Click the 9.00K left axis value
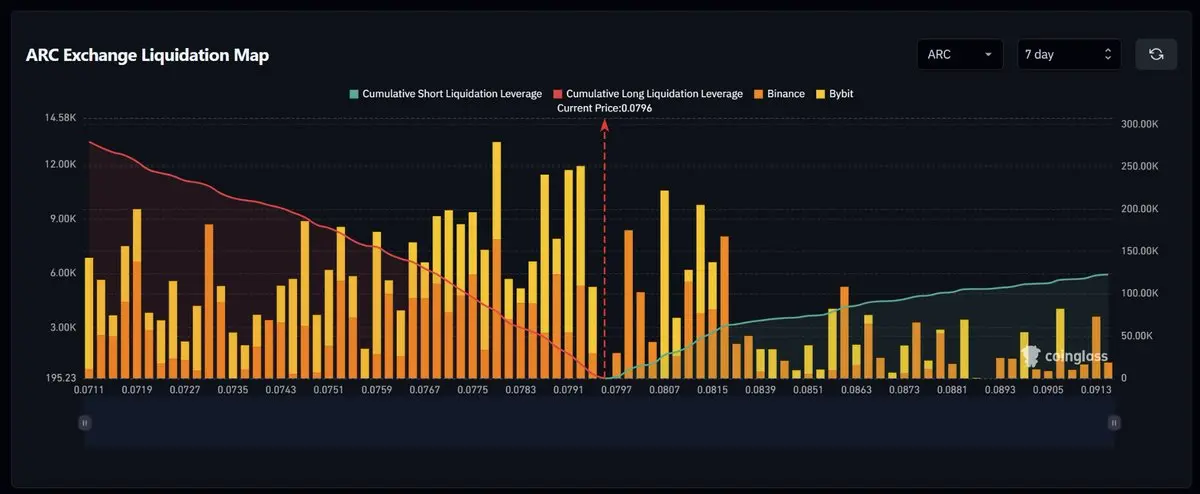The width and height of the screenshot is (1200, 494). click(63, 219)
